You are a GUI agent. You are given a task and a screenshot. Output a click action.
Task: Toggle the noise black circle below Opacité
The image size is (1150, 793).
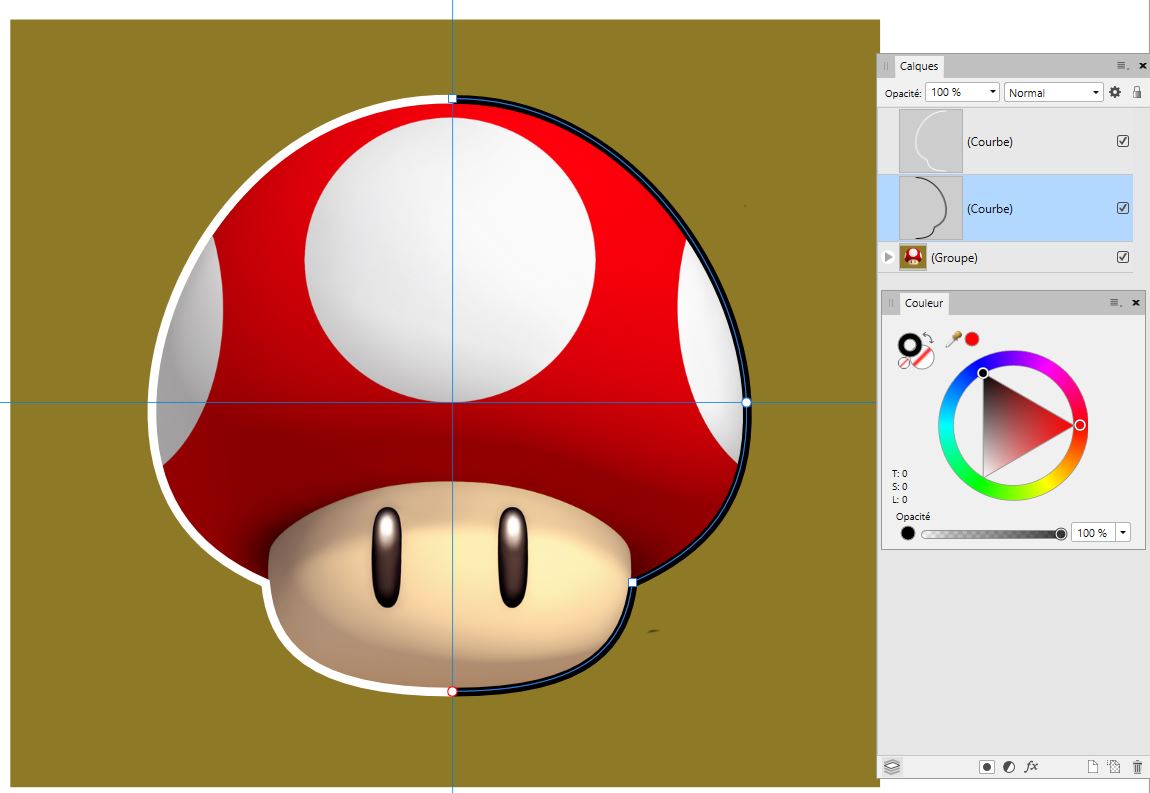coord(908,533)
